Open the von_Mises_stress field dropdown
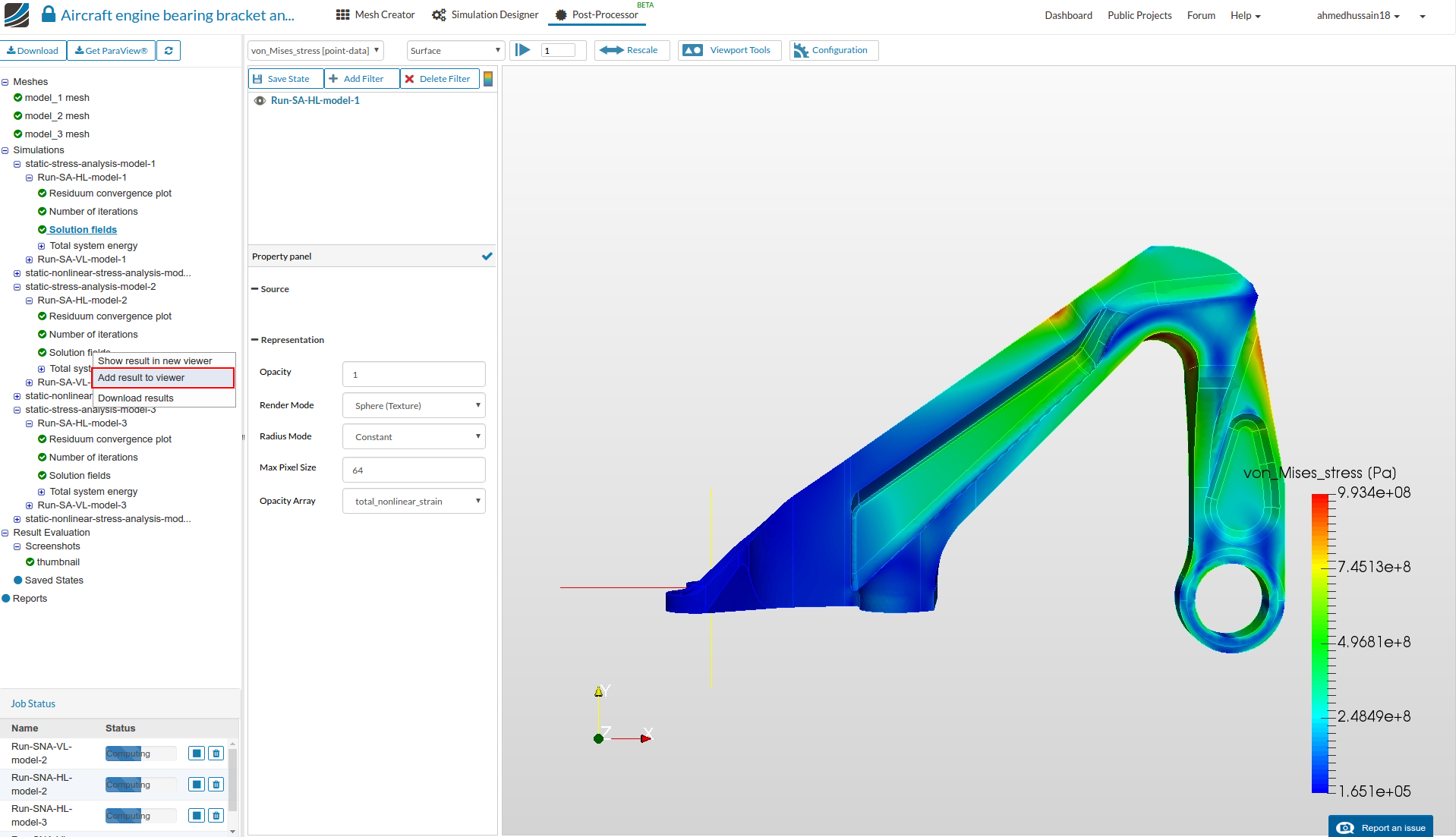This screenshot has height=837, width=1456. (315, 51)
